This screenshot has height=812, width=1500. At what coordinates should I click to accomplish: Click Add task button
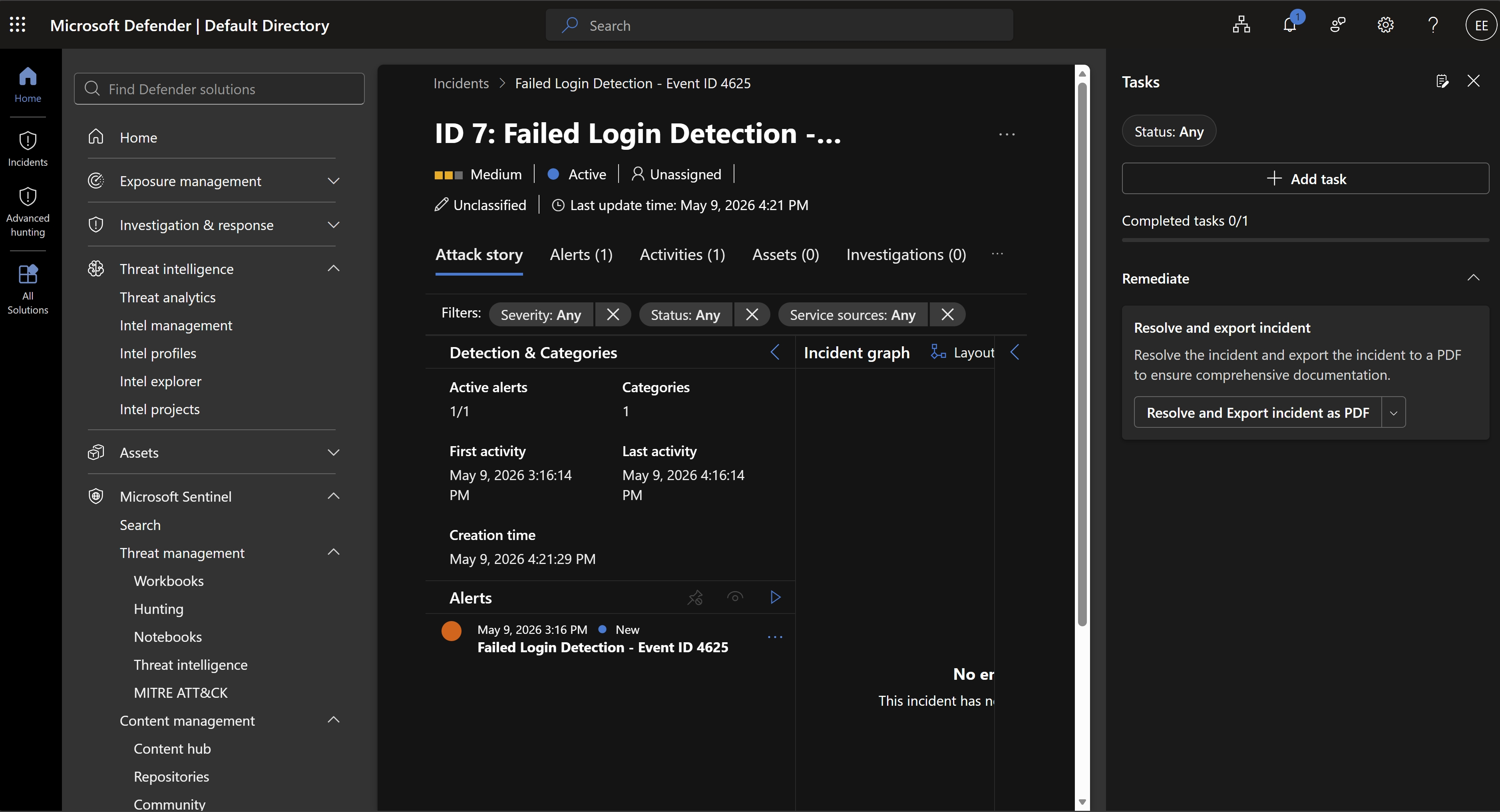pyautogui.click(x=1305, y=178)
